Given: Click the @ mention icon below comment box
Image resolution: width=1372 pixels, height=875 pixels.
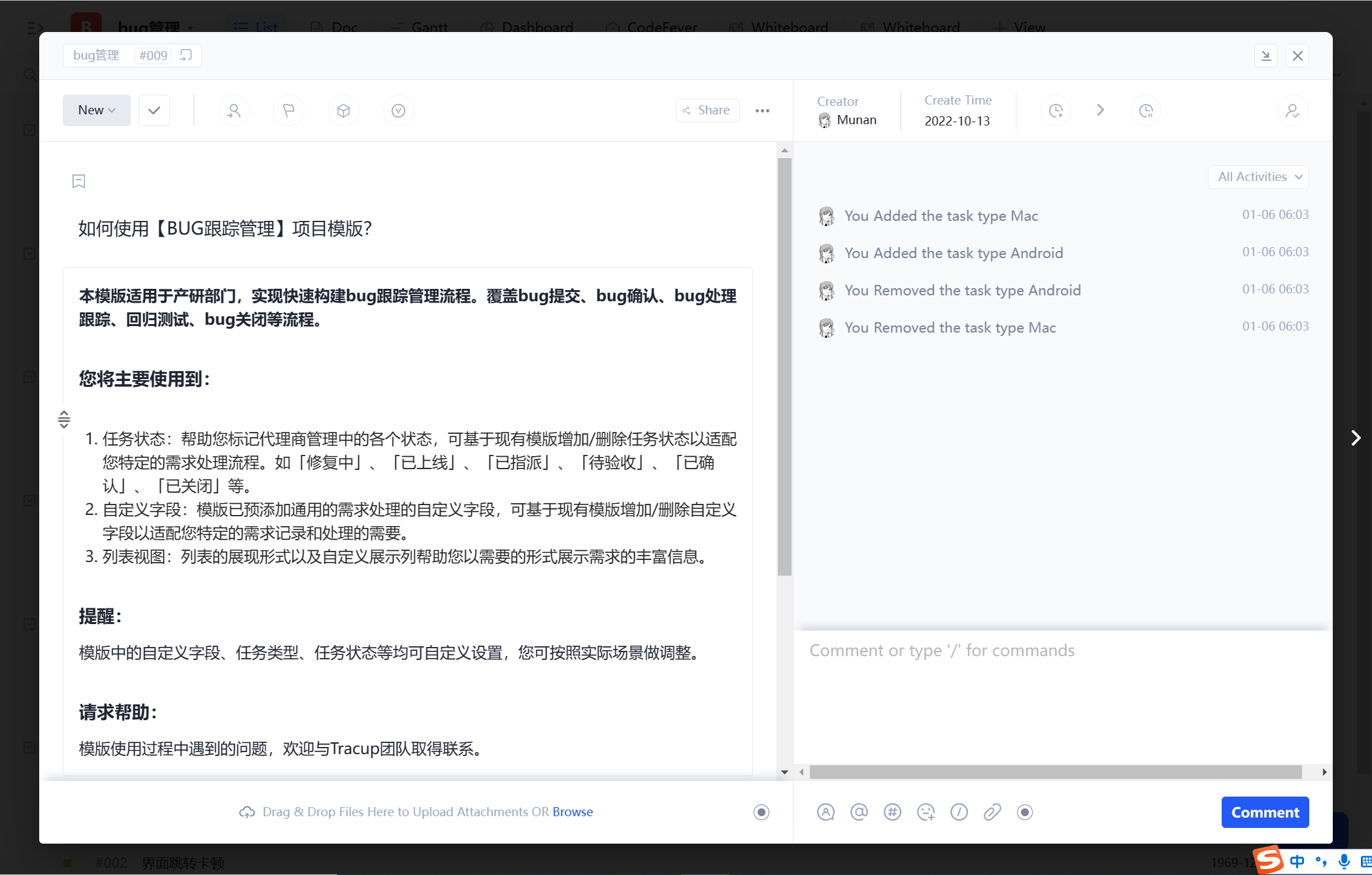Looking at the screenshot, I should pyautogui.click(x=859, y=812).
